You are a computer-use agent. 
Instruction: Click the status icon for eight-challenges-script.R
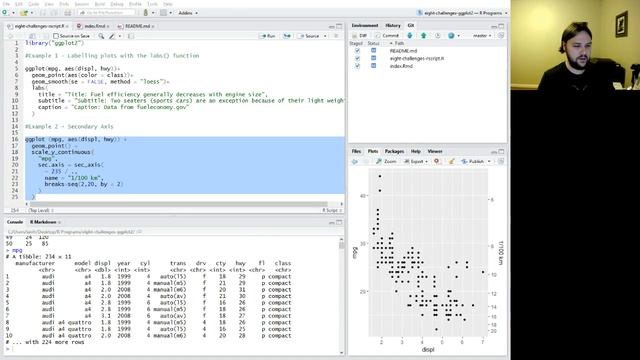point(373,58)
